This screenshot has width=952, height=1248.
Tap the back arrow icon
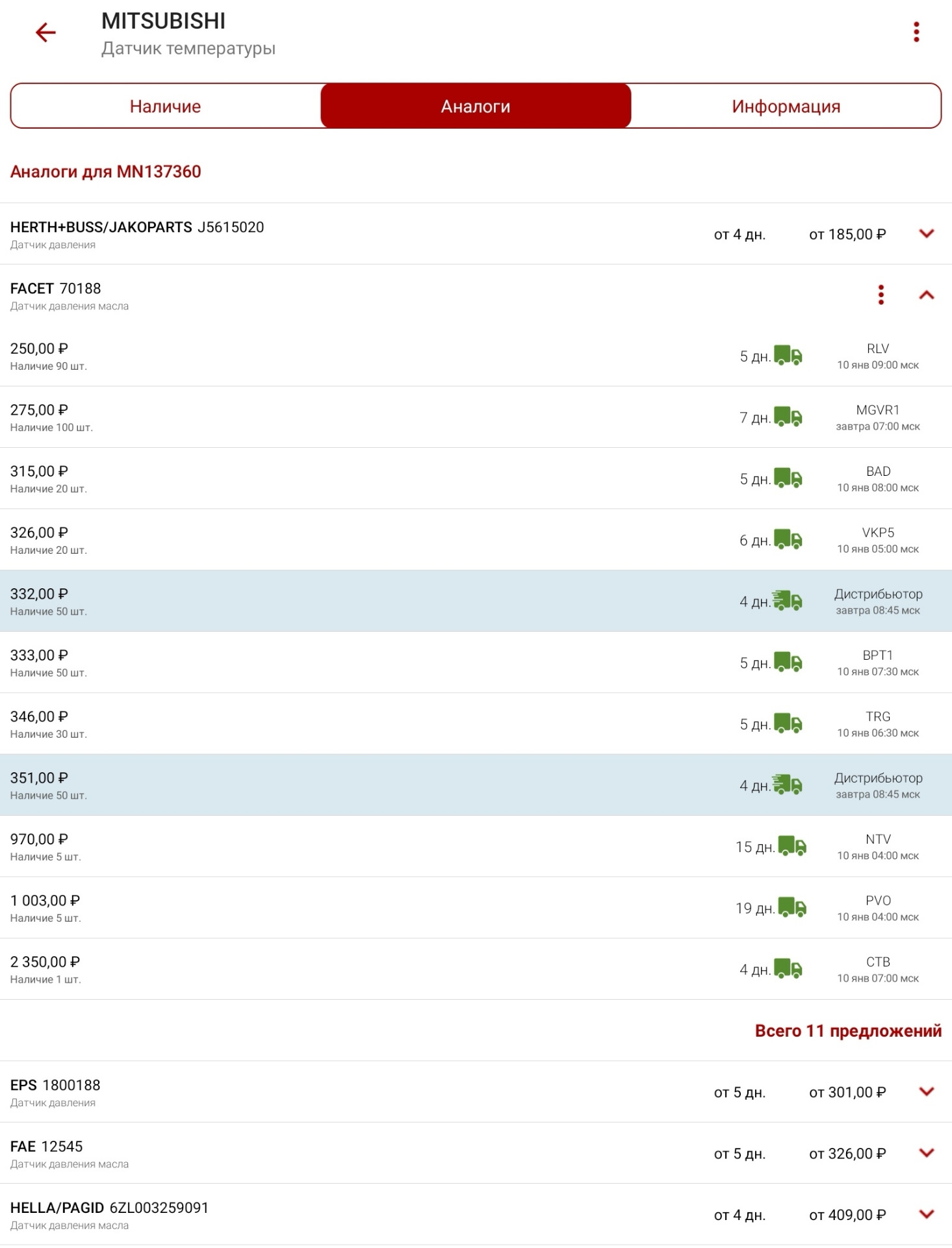(x=45, y=32)
